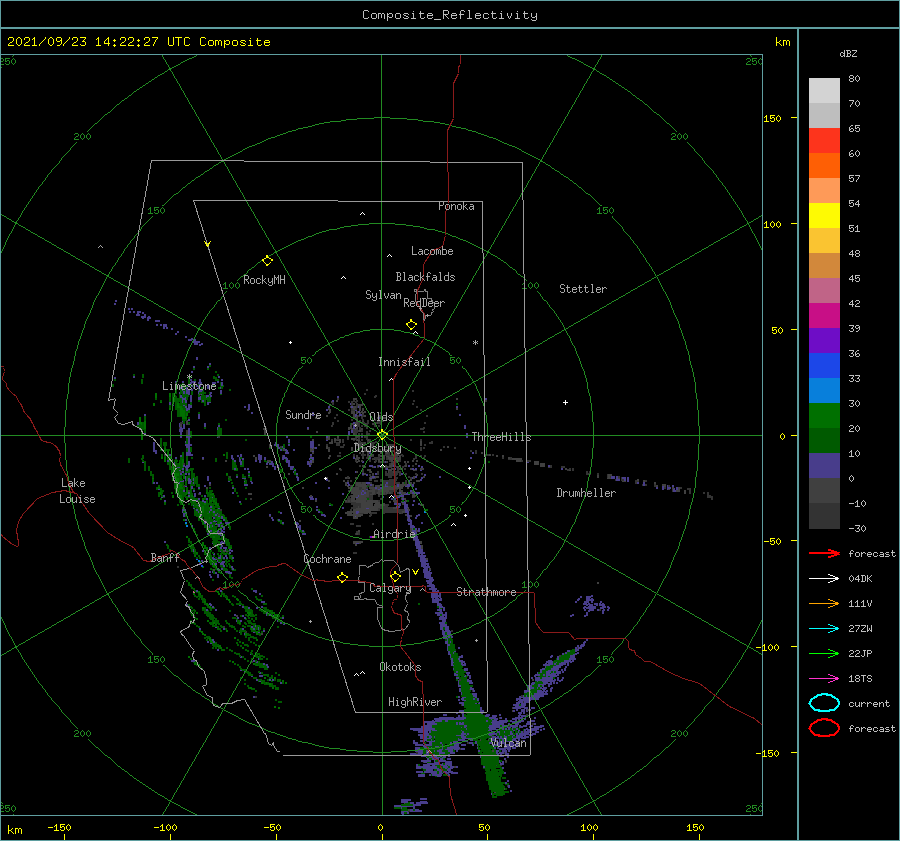This screenshot has width=900, height=841.
Task: Click the yellow diamond marker near RockyMH
Action: tap(267, 261)
